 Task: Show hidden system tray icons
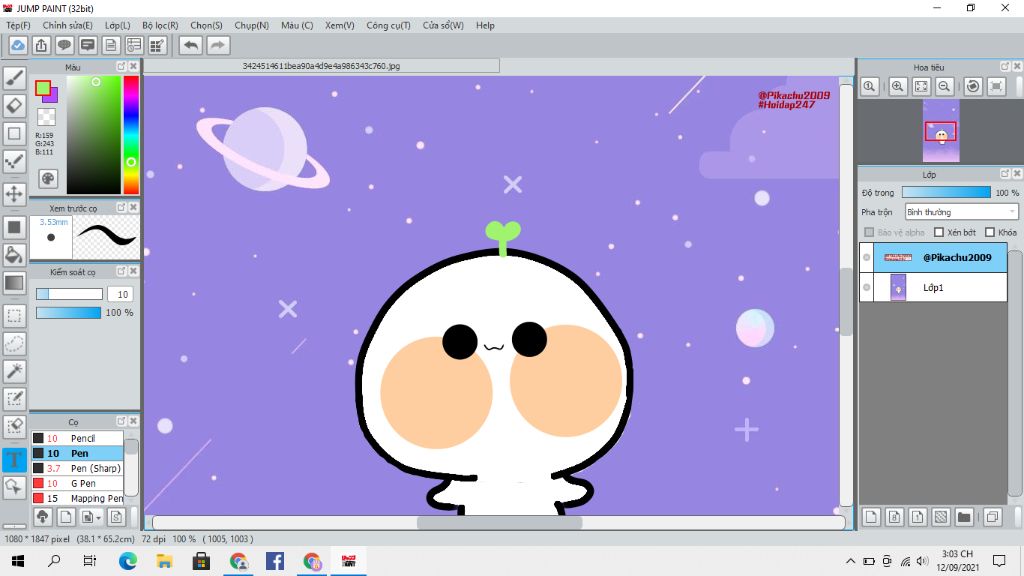pyautogui.click(x=850, y=561)
